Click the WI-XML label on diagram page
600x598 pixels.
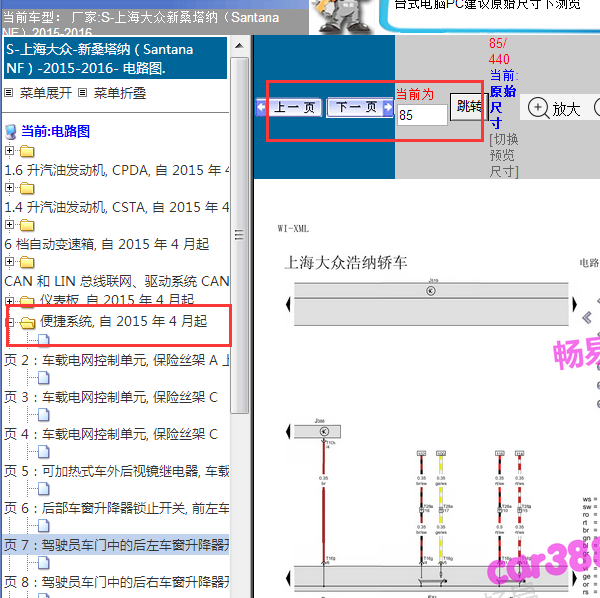point(293,229)
